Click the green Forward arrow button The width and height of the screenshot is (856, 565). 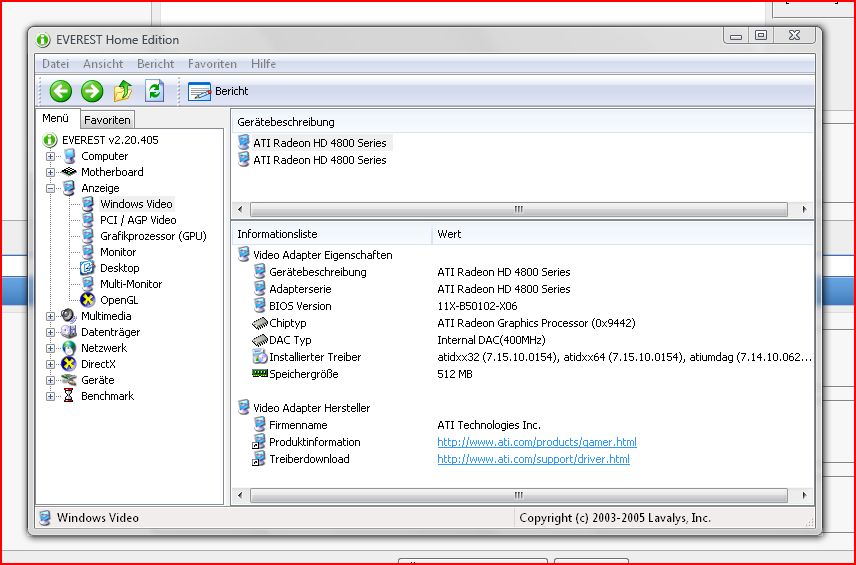(92, 91)
